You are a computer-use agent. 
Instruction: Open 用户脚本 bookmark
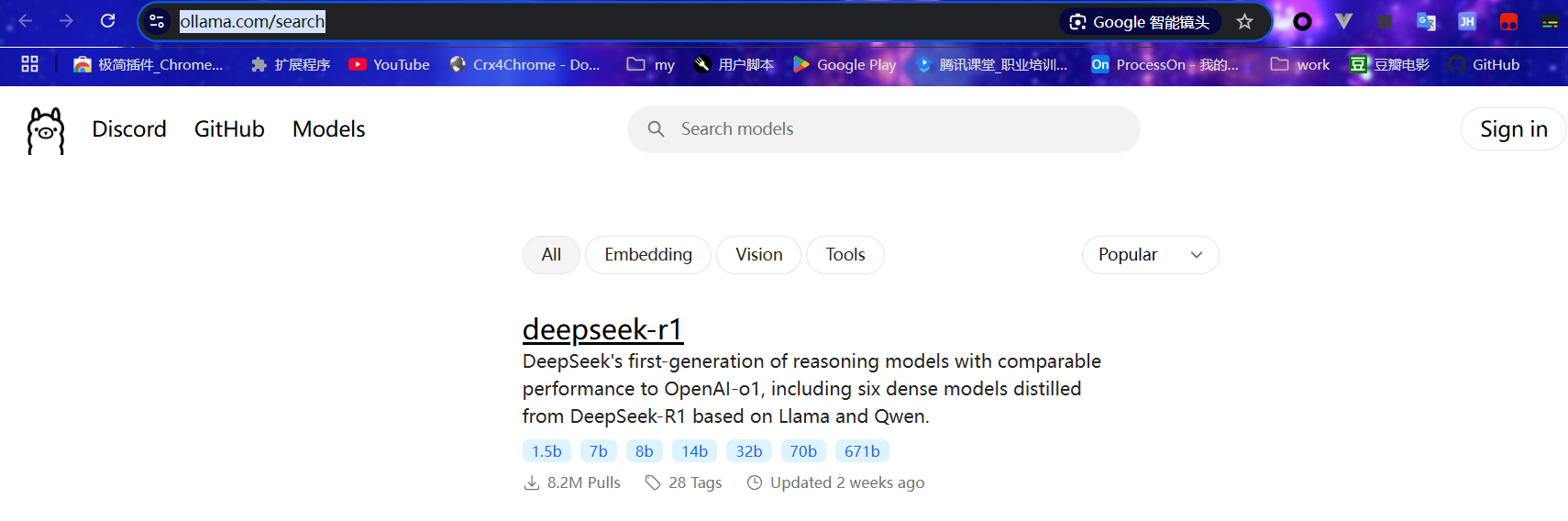(734, 64)
